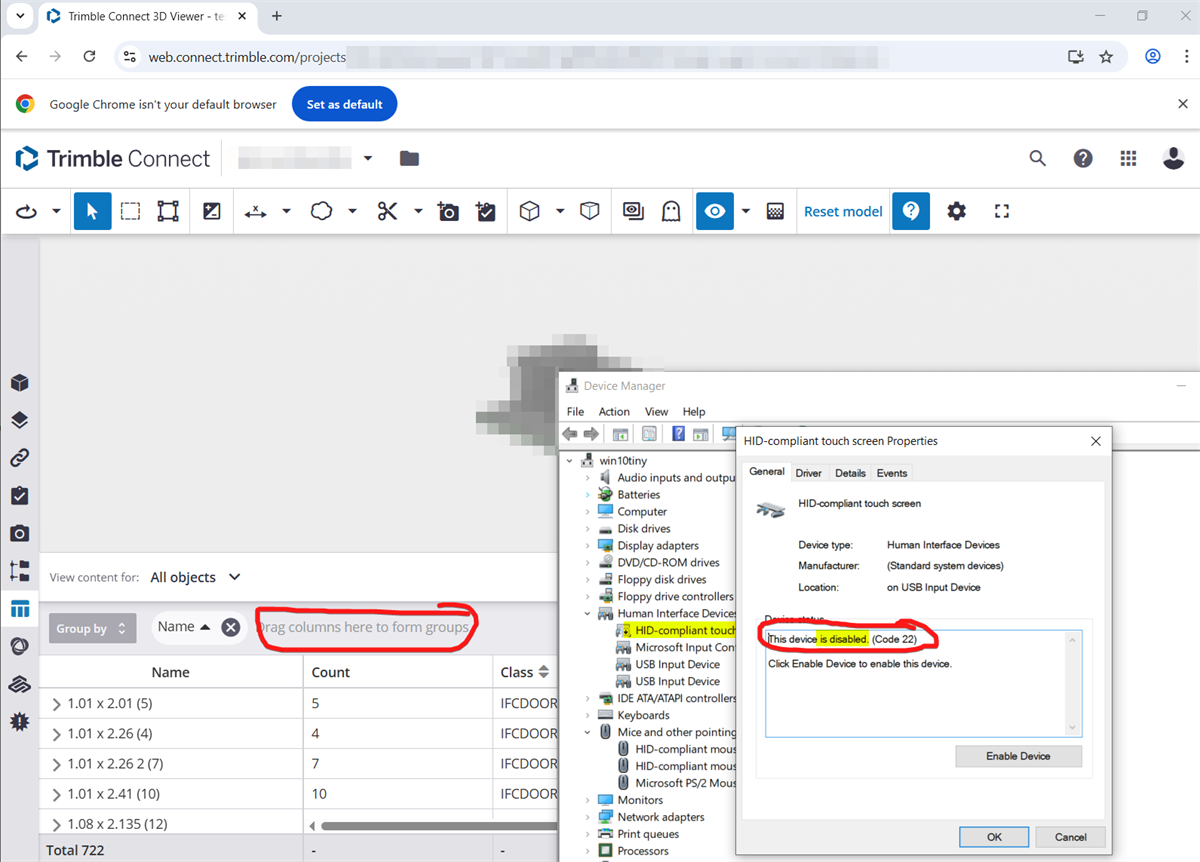The width and height of the screenshot is (1200, 862).
Task: Open the Group by selector
Action: 92,628
